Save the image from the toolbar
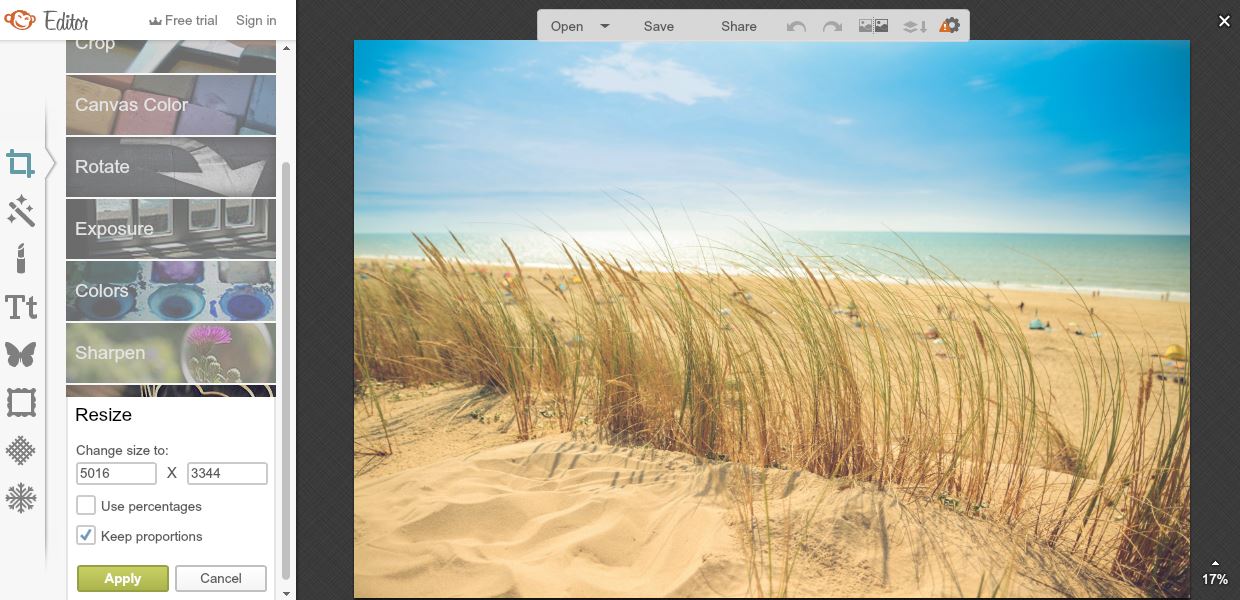Screen dimensions: 1240x600 tap(659, 26)
